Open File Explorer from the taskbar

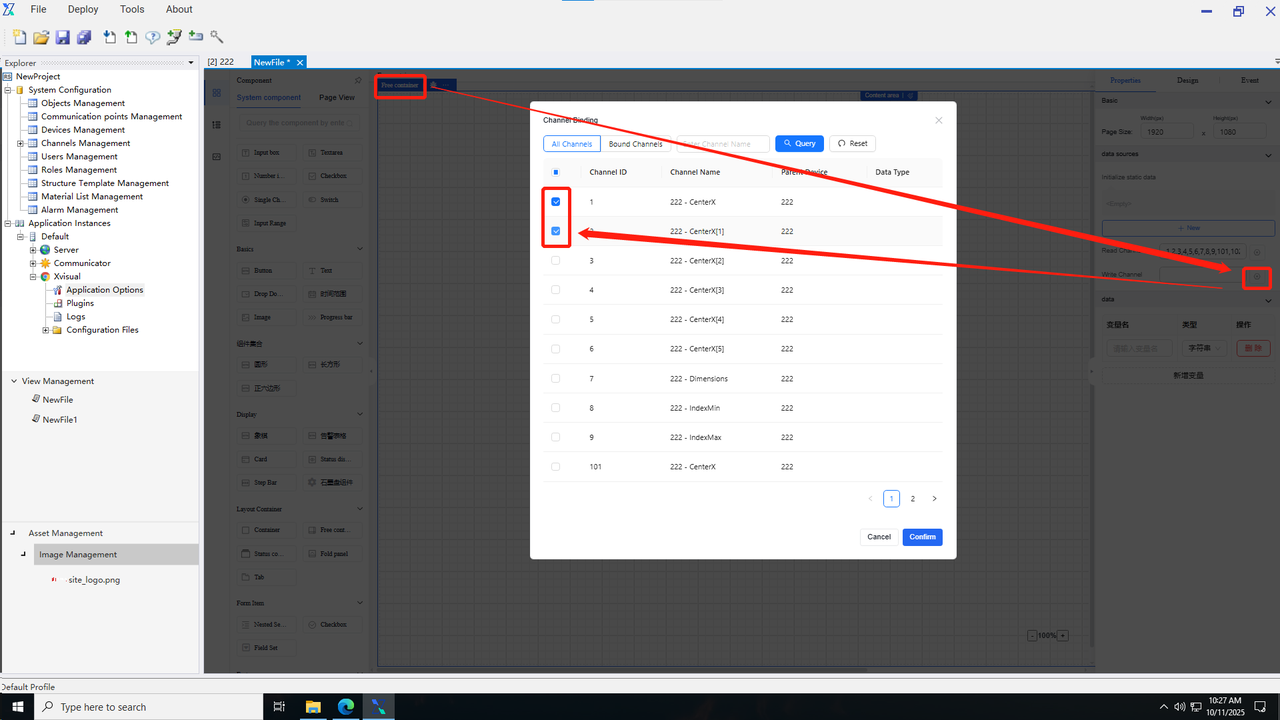[312, 707]
